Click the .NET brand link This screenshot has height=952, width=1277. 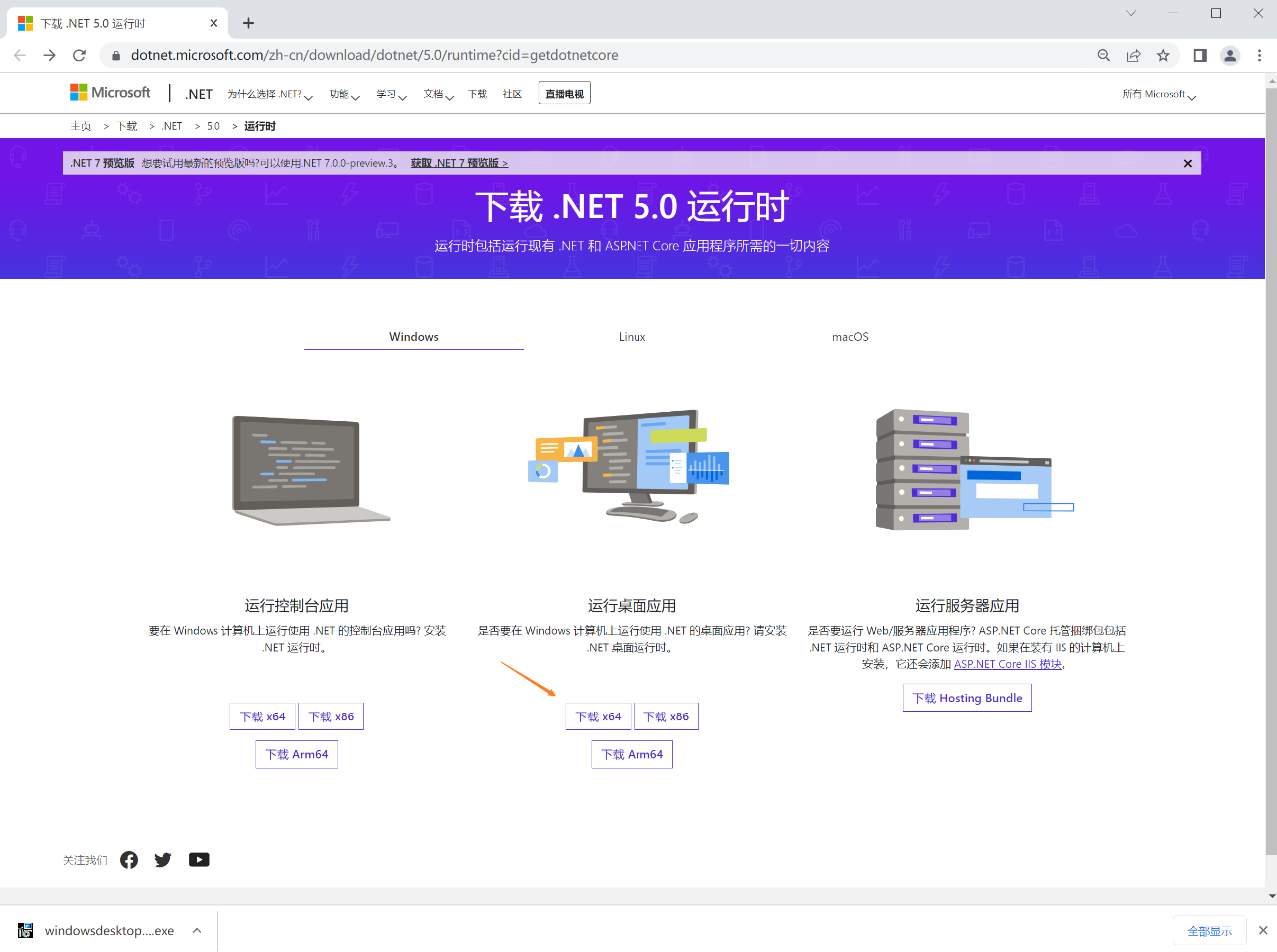[199, 94]
